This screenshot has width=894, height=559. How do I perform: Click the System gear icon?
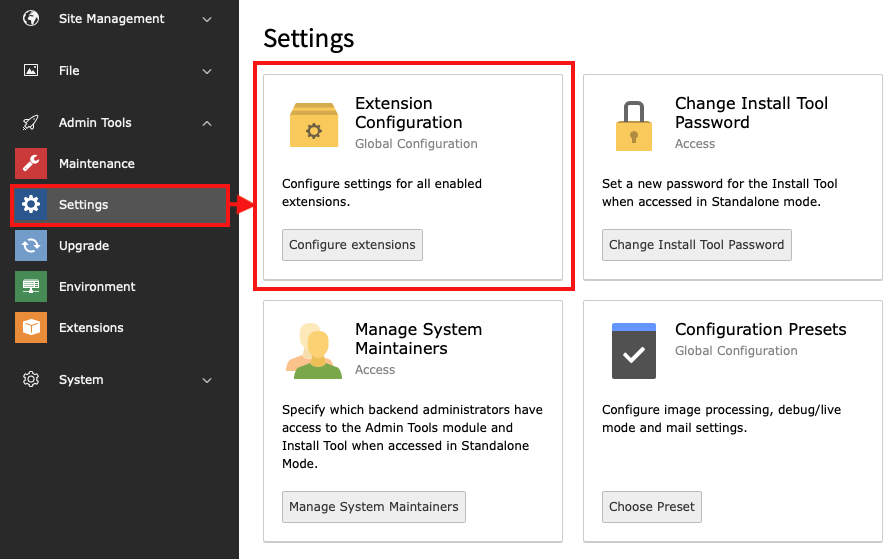[x=31, y=379]
